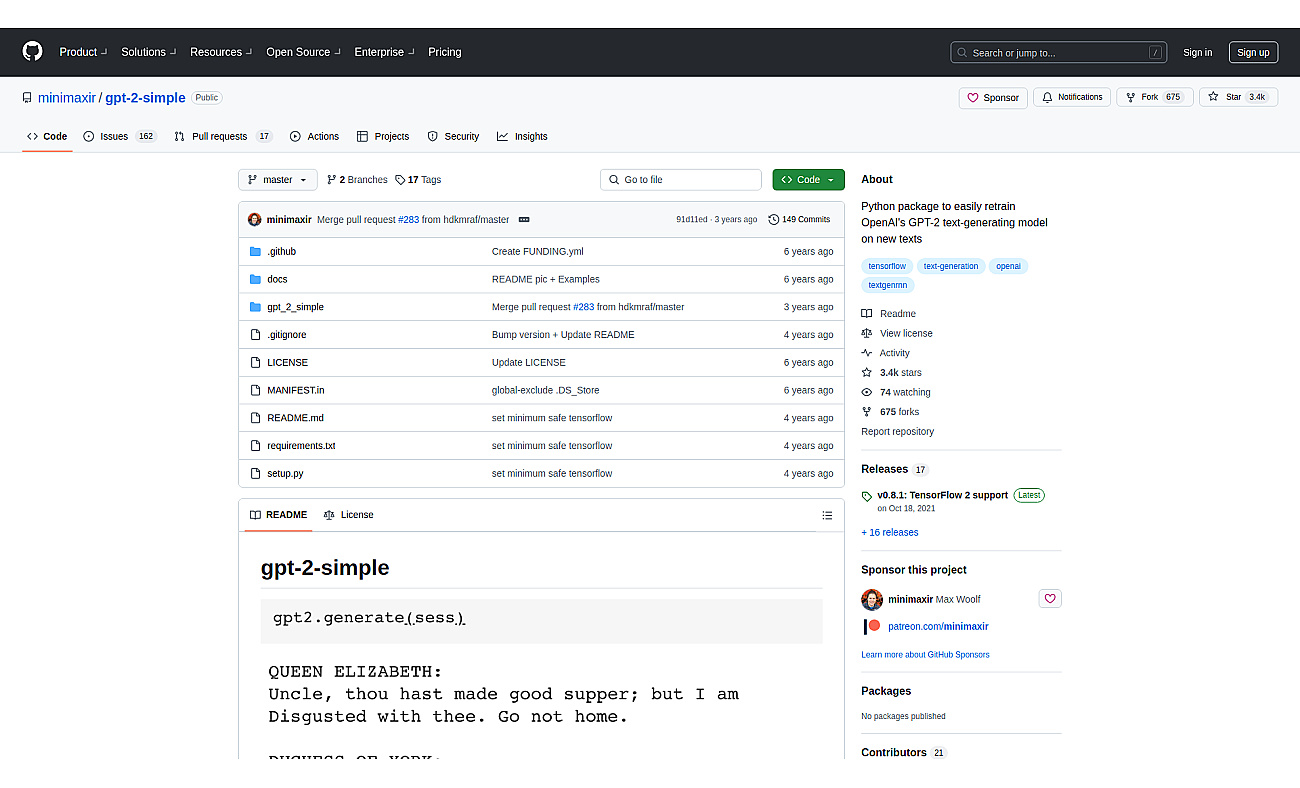Open the Solutions menu
This screenshot has width=1300, height=788.
[x=149, y=52]
